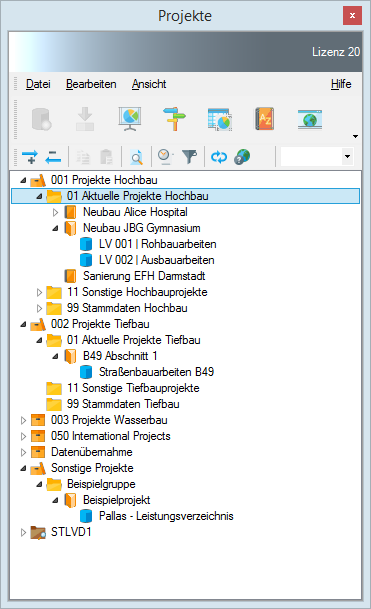Click inside the empty toolbar combo field

(x=312, y=157)
